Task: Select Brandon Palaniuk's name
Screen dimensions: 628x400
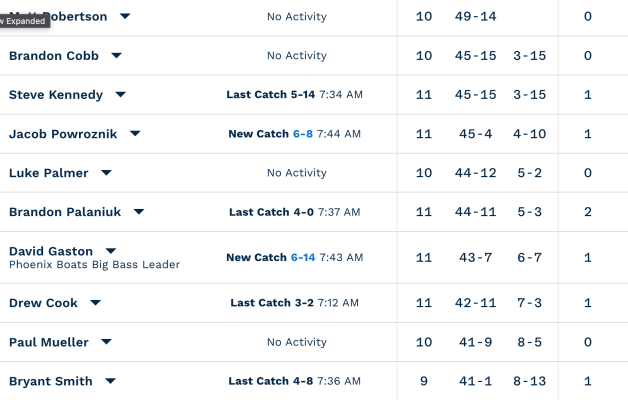Action: (x=66, y=212)
